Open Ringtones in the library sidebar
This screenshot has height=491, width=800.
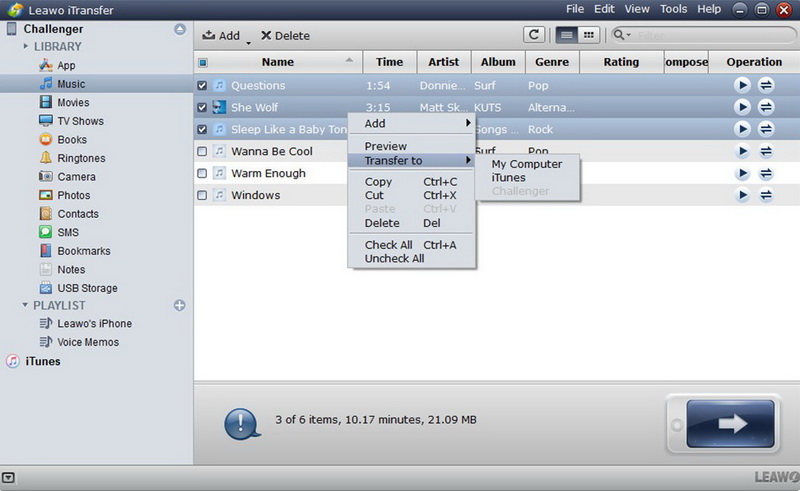[x=80, y=158]
